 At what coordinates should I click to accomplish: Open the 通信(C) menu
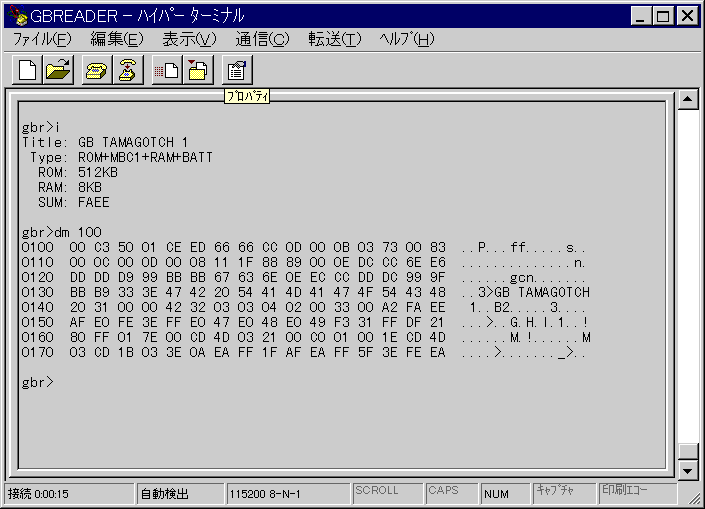pyautogui.click(x=262, y=39)
